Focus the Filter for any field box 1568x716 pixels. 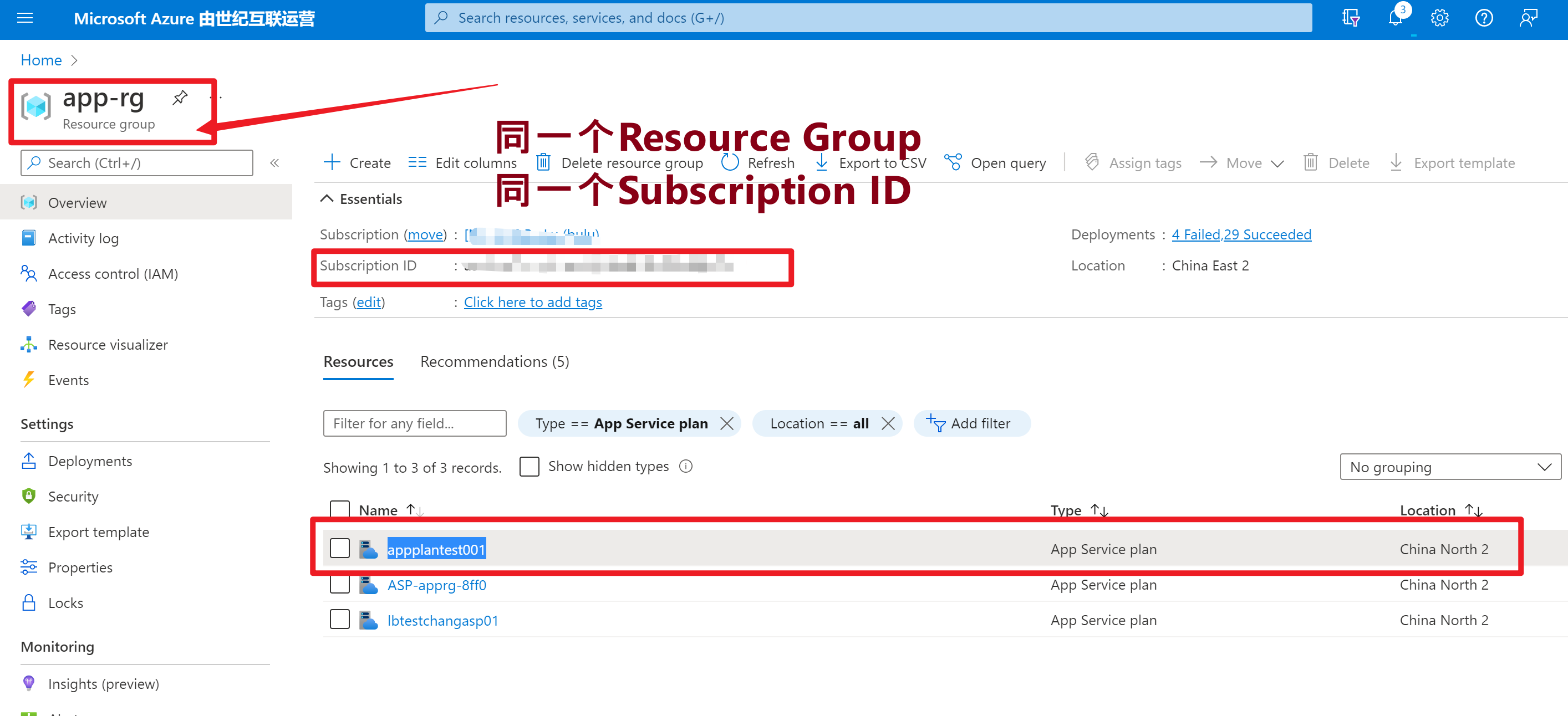(x=415, y=423)
